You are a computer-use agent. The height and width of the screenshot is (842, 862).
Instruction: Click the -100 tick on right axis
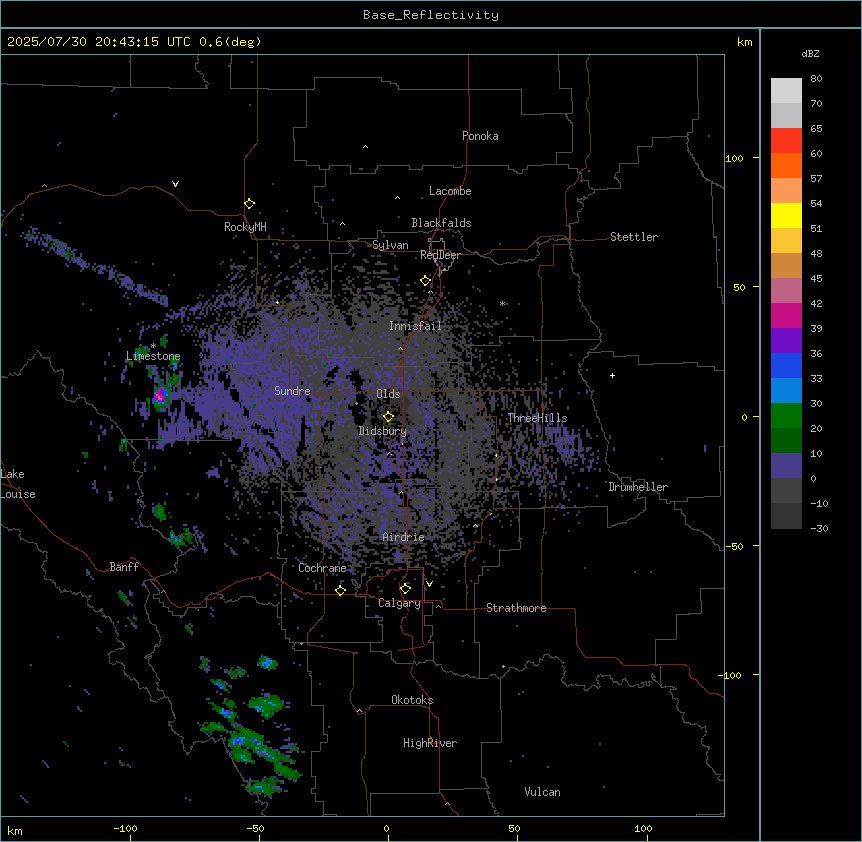[731, 675]
